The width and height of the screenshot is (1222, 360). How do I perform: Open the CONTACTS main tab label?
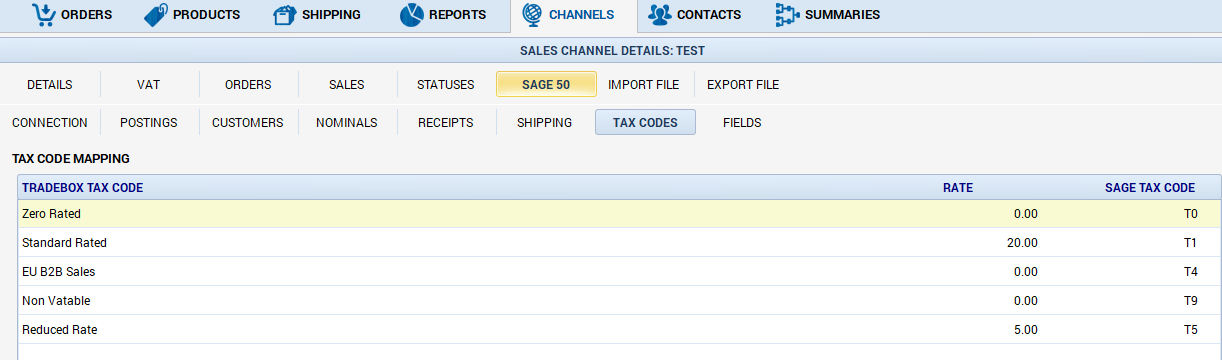pos(709,15)
